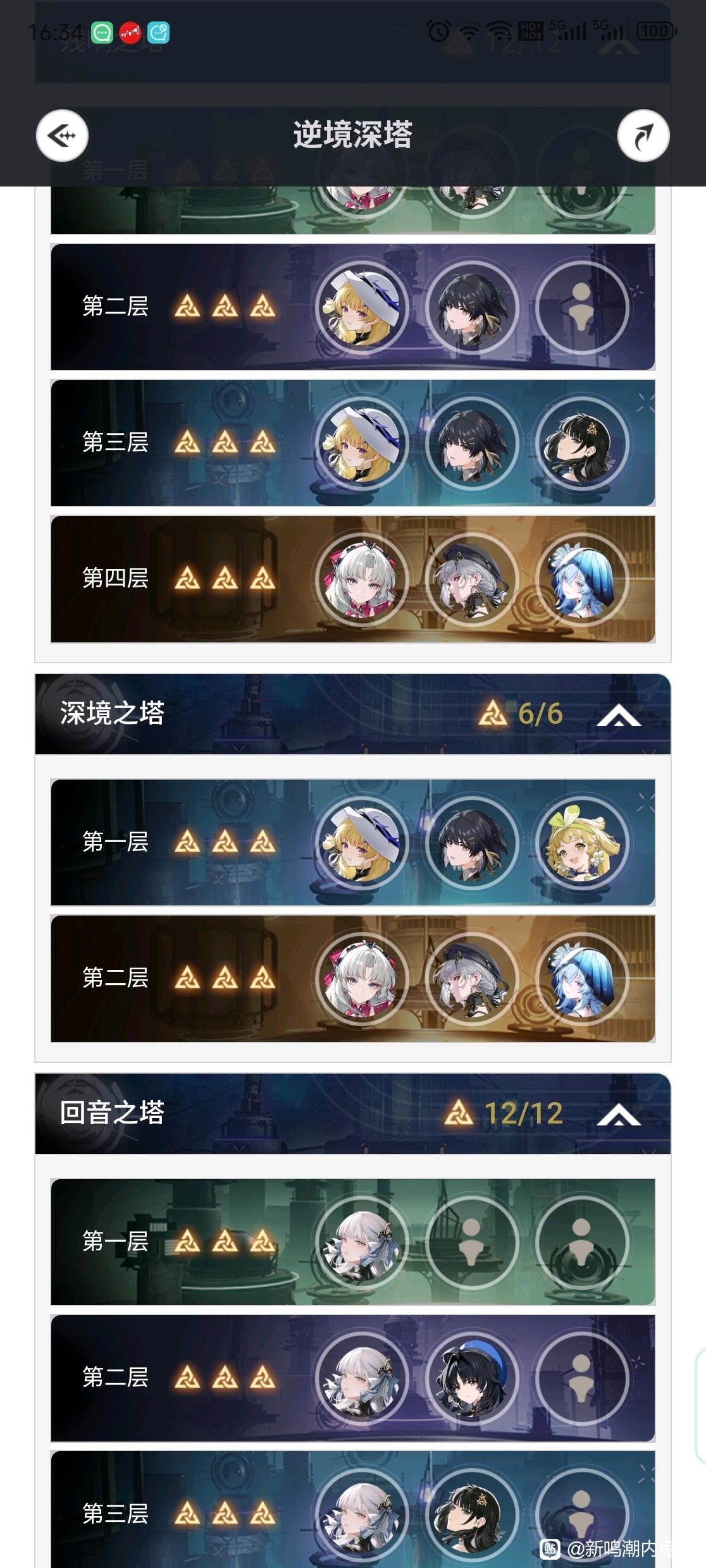Select gray-haired cap character in 深境之塔 第二层
The width and height of the screenshot is (706, 1568).
pyautogui.click(x=472, y=979)
